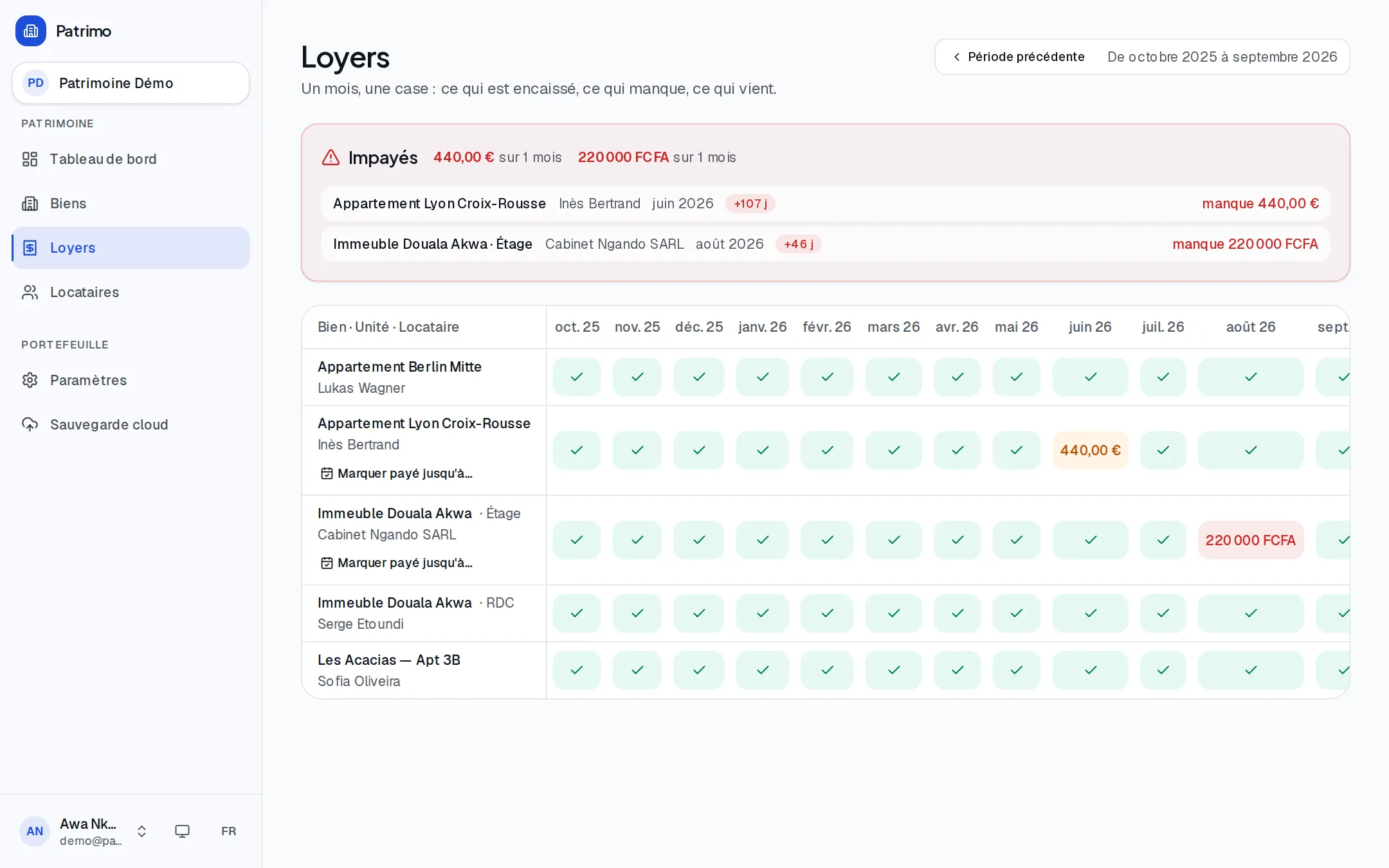Select the Locataires people icon

(30, 292)
